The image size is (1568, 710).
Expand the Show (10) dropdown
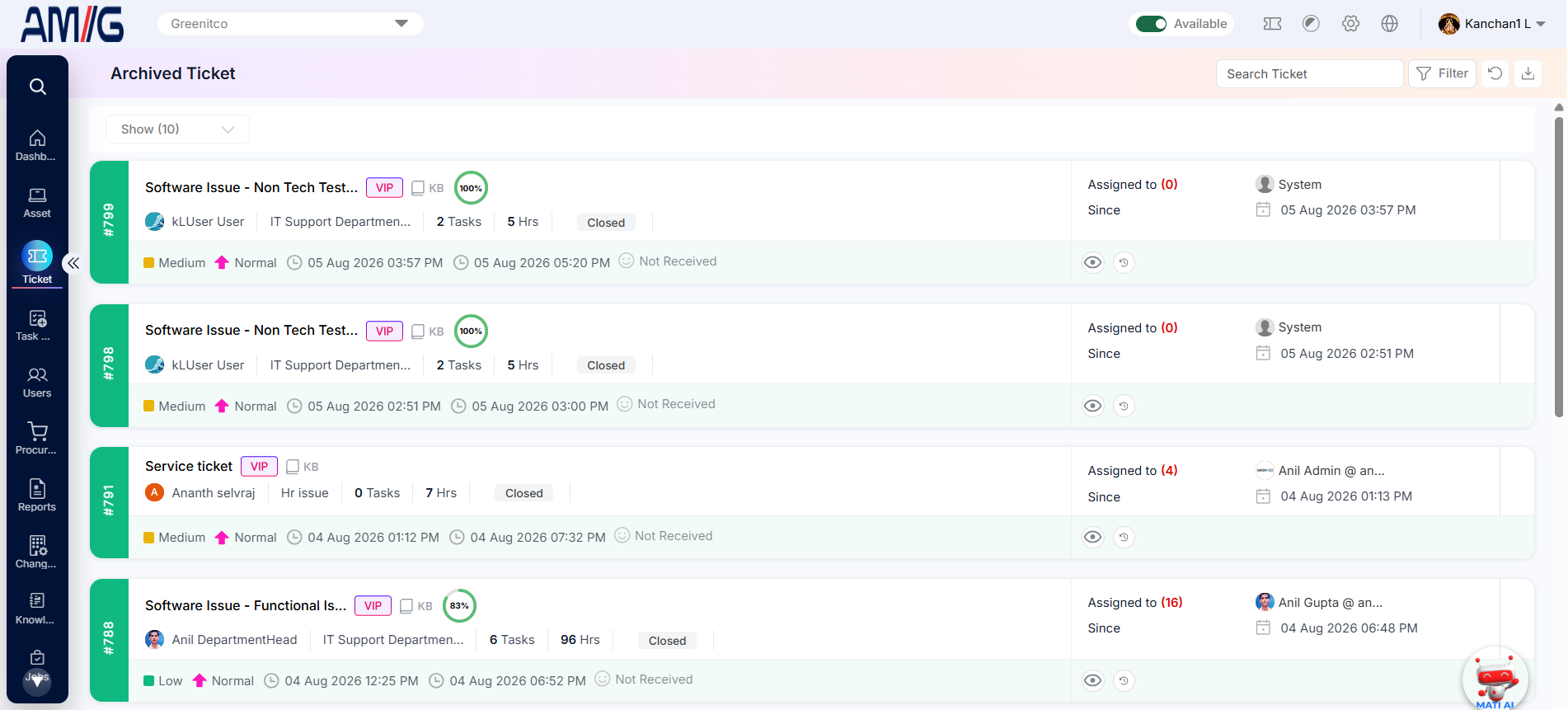tap(177, 129)
